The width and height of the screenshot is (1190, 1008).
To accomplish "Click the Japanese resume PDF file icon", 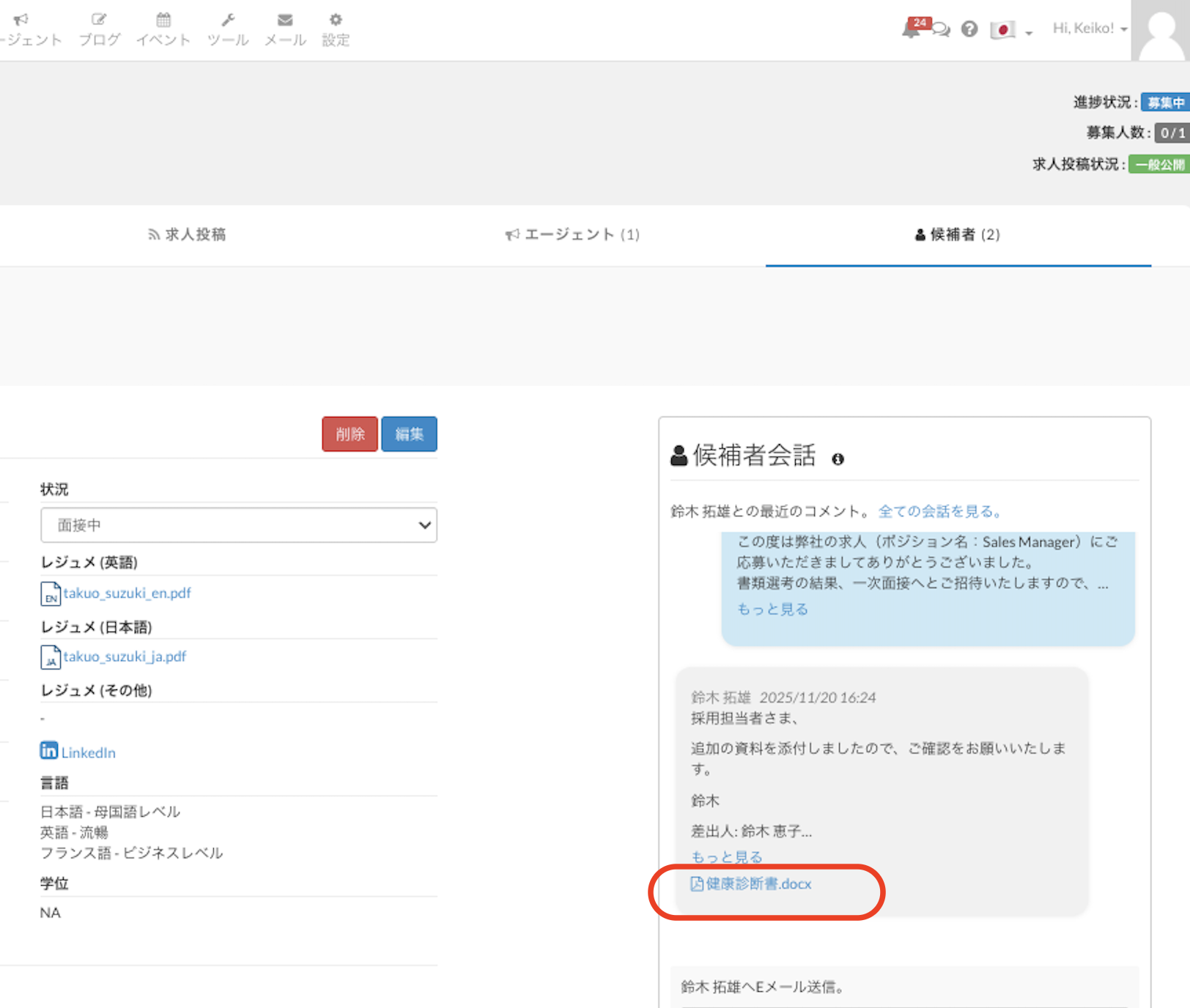I will (50, 657).
